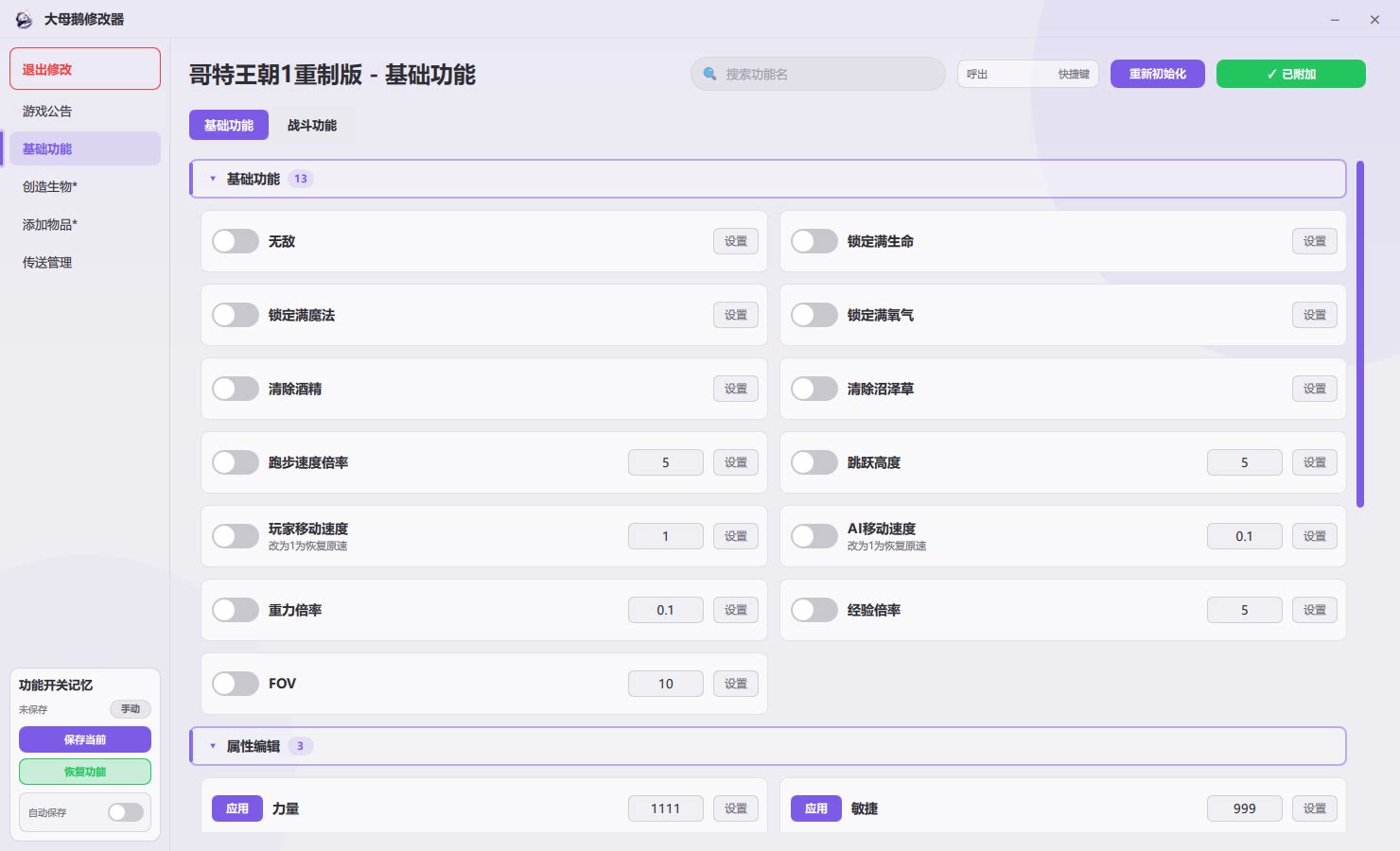Enable 经验倍率 toggle

(x=814, y=610)
